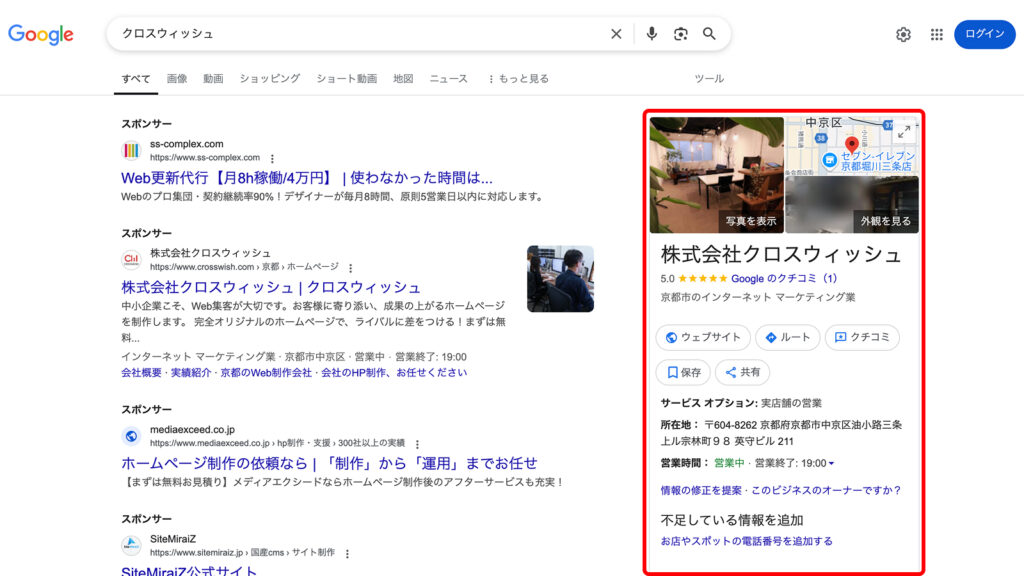Screen dimensions: 1024x576
Task: Open Web更新代行 ad headline link
Action: click(307, 178)
